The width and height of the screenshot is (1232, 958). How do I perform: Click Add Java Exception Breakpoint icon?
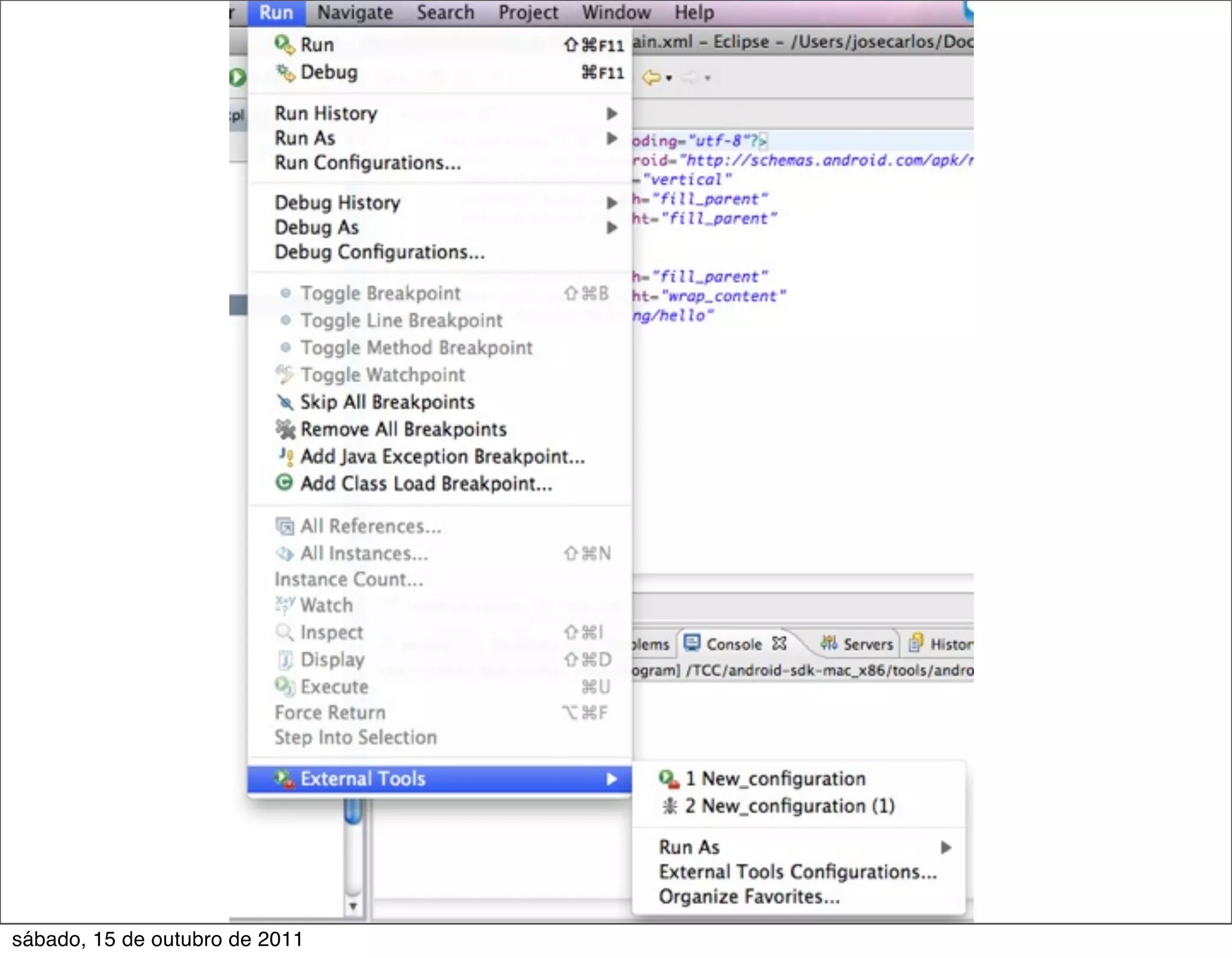[x=286, y=456]
